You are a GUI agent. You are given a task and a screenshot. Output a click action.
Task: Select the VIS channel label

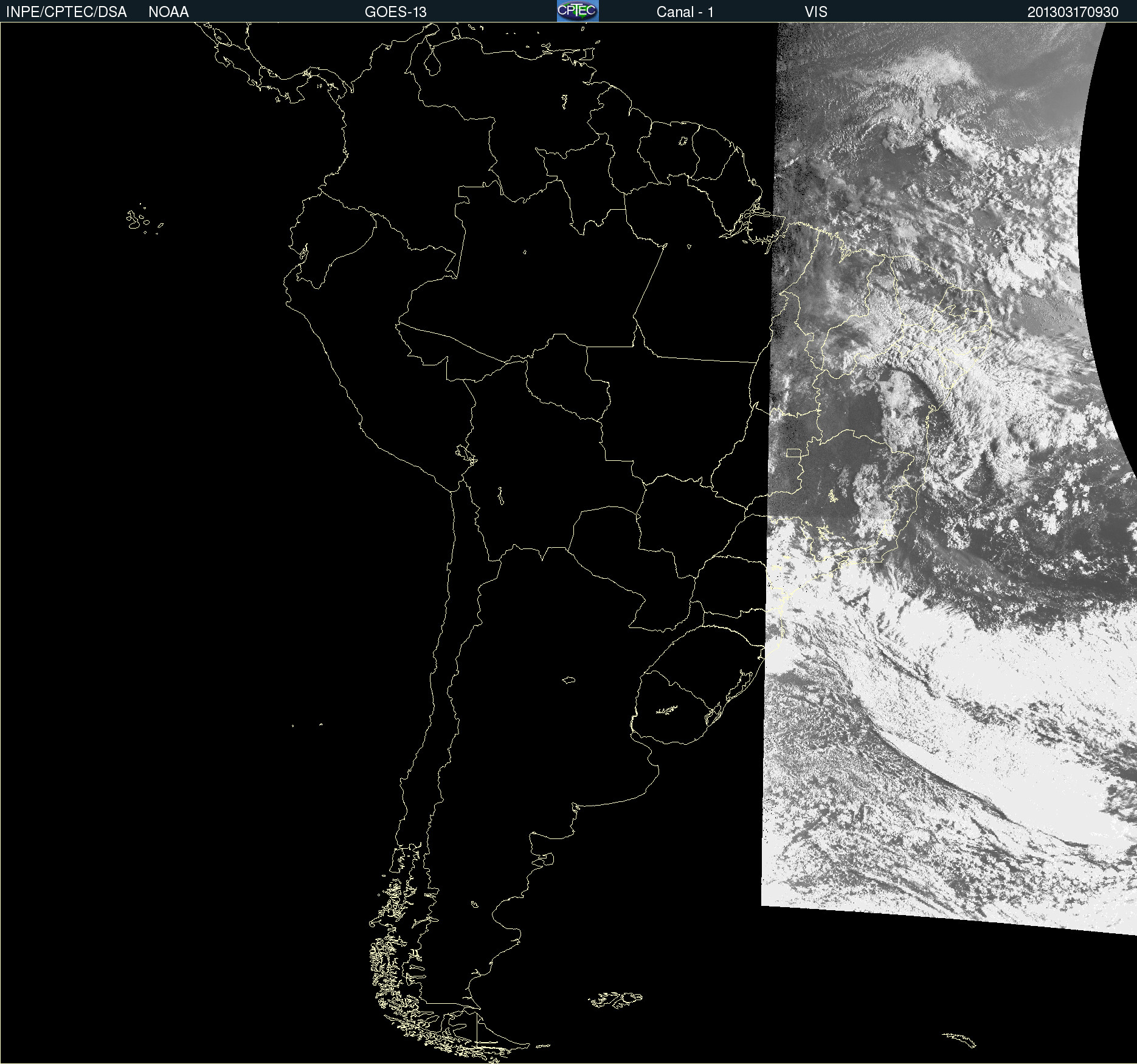pyautogui.click(x=816, y=12)
